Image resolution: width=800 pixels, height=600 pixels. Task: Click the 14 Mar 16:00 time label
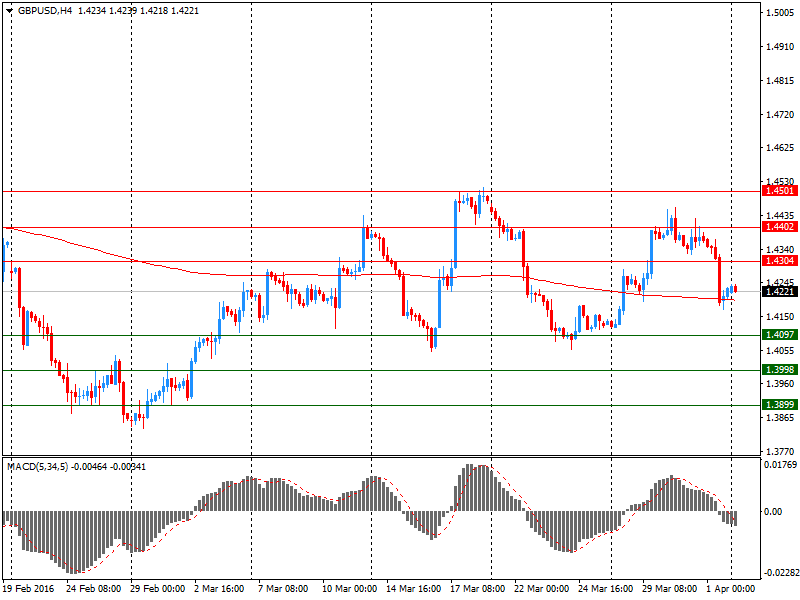pyautogui.click(x=413, y=589)
